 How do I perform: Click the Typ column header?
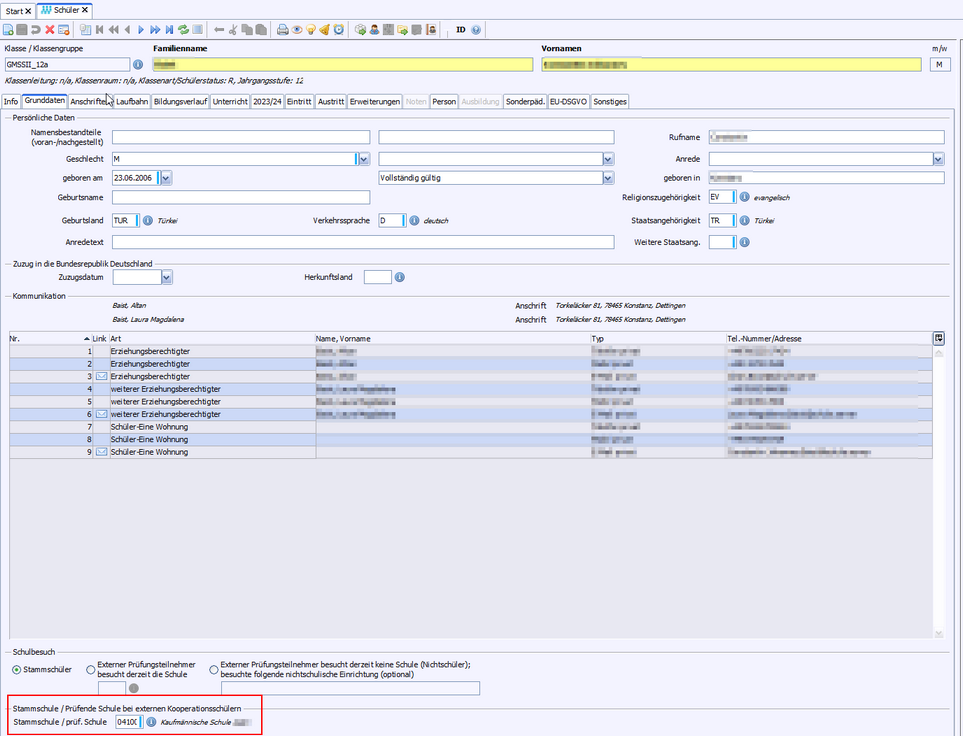tap(658, 339)
